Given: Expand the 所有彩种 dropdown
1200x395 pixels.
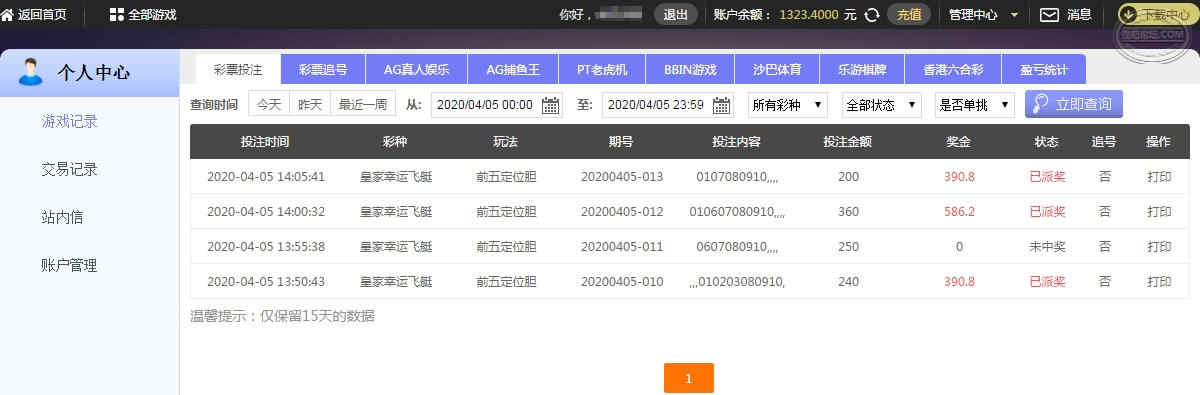Looking at the screenshot, I should click(788, 105).
